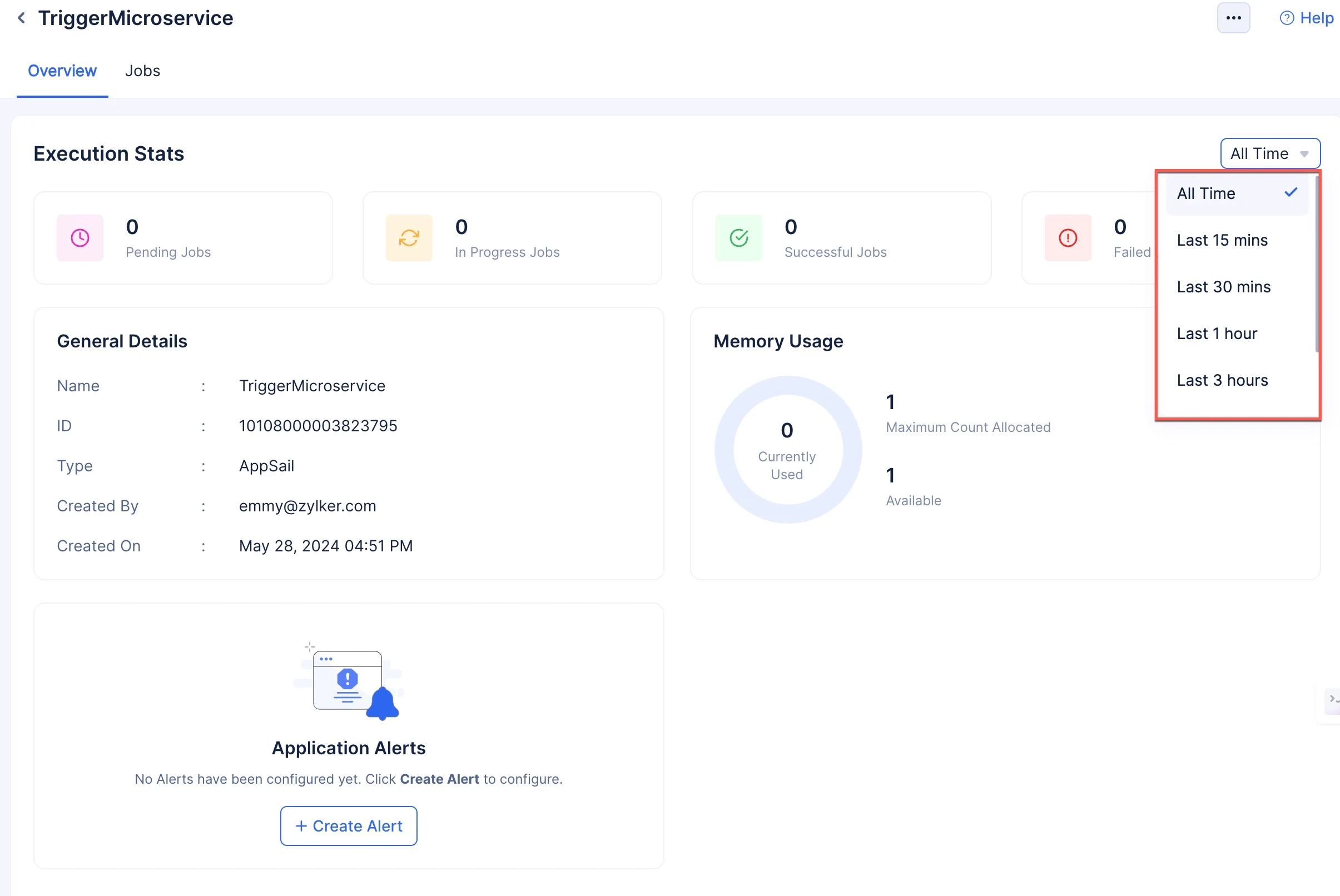Click the Maximum Count Allocated label
This screenshot has height=896, width=1340.
pyautogui.click(x=968, y=427)
